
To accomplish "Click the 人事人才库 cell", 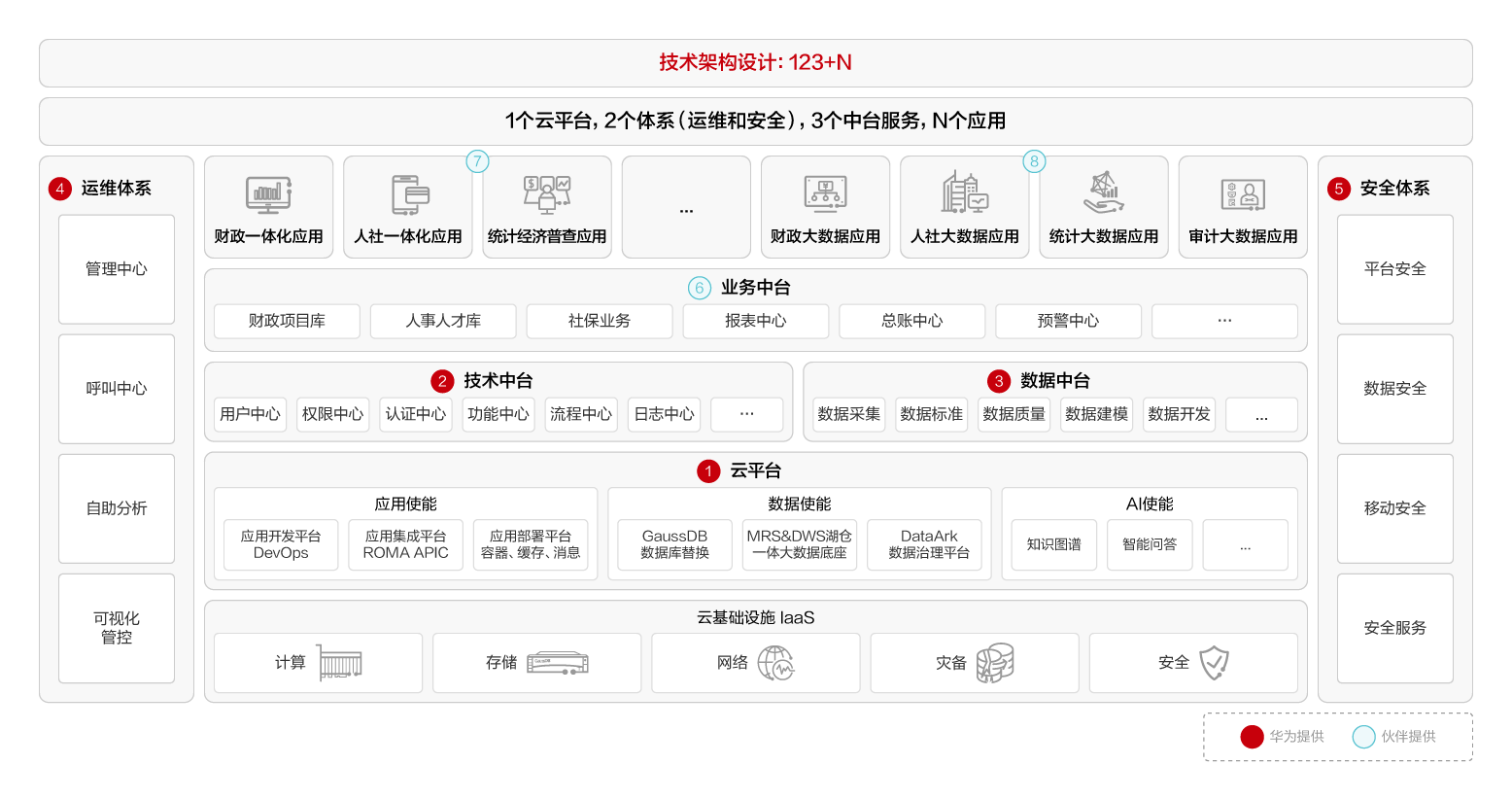I will (x=443, y=321).
